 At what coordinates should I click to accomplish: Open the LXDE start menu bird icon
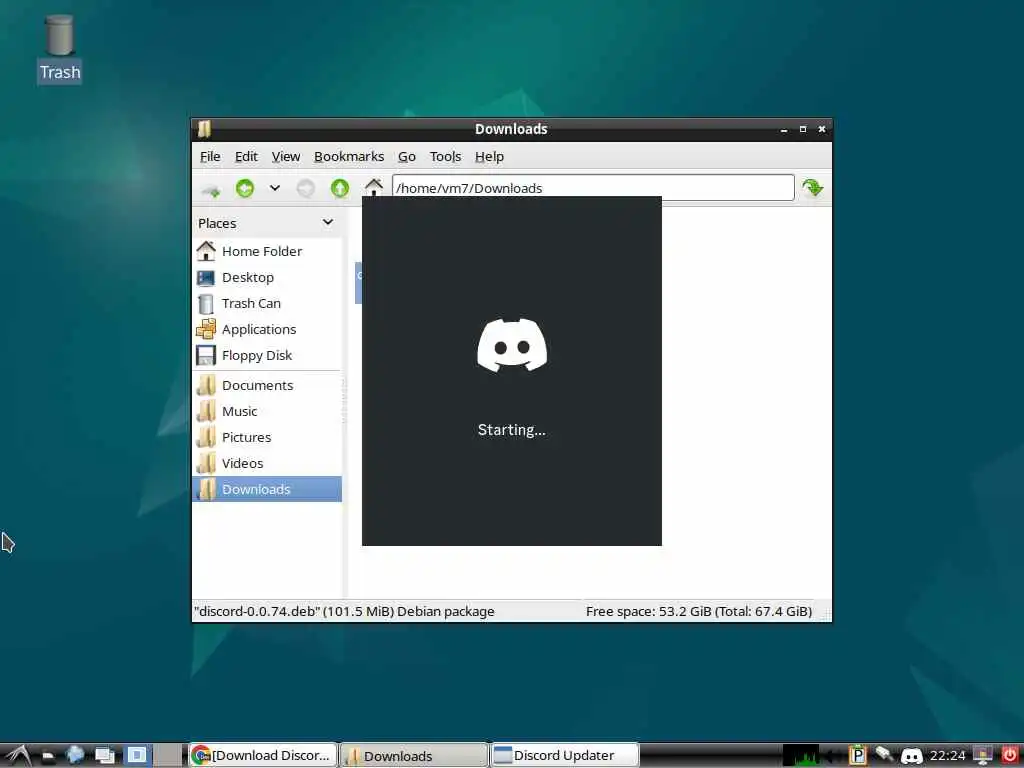coord(18,756)
